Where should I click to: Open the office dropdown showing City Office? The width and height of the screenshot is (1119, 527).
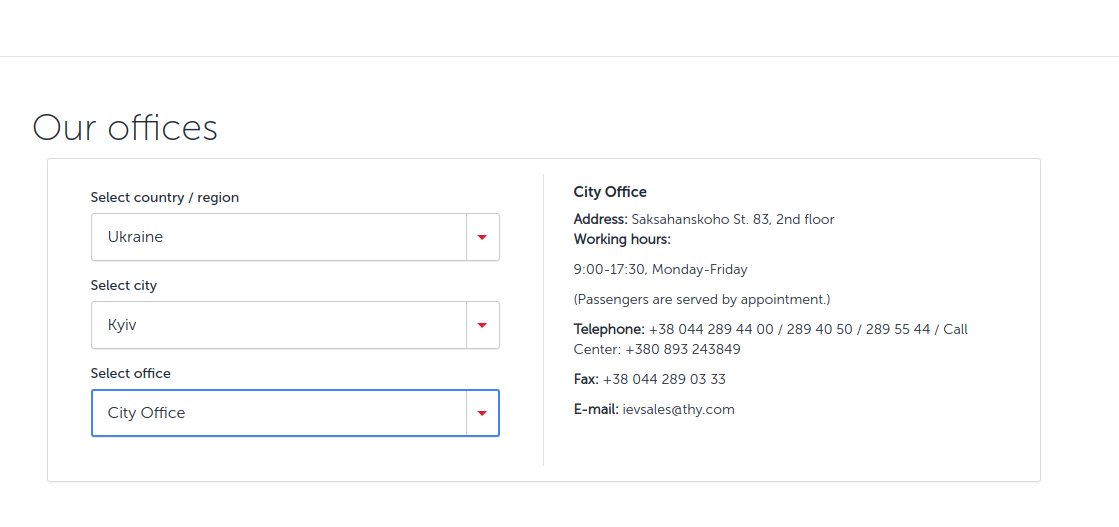point(279,413)
